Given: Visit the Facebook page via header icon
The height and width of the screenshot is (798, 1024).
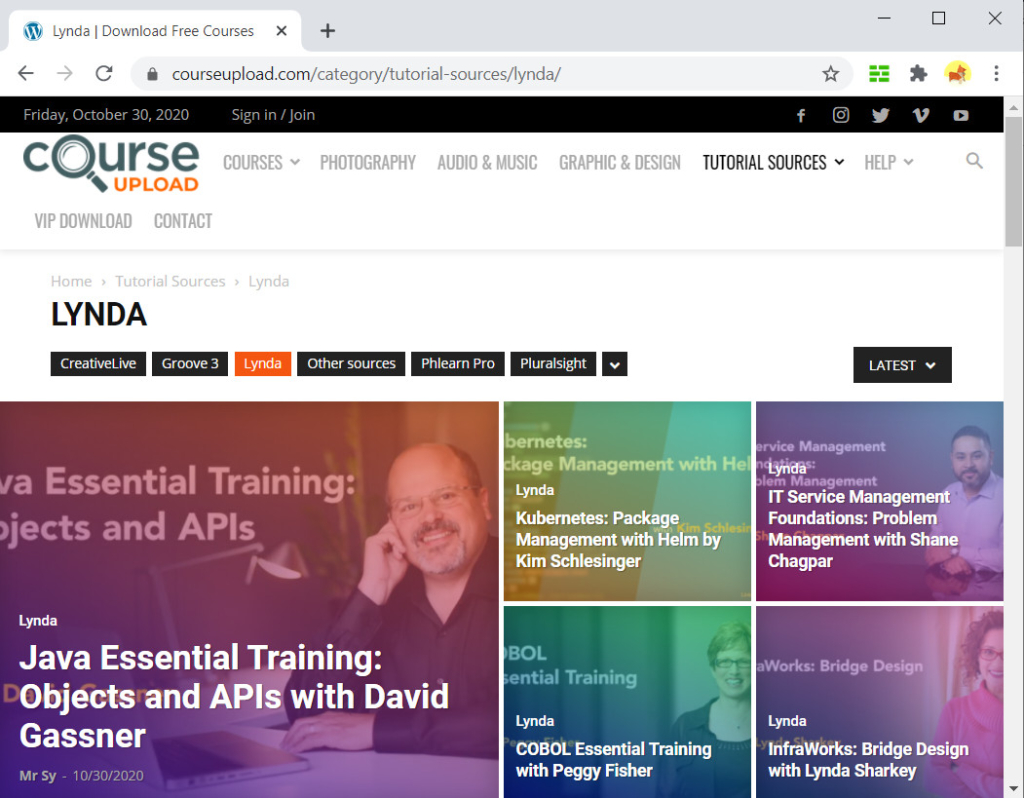Looking at the screenshot, I should 801,116.
